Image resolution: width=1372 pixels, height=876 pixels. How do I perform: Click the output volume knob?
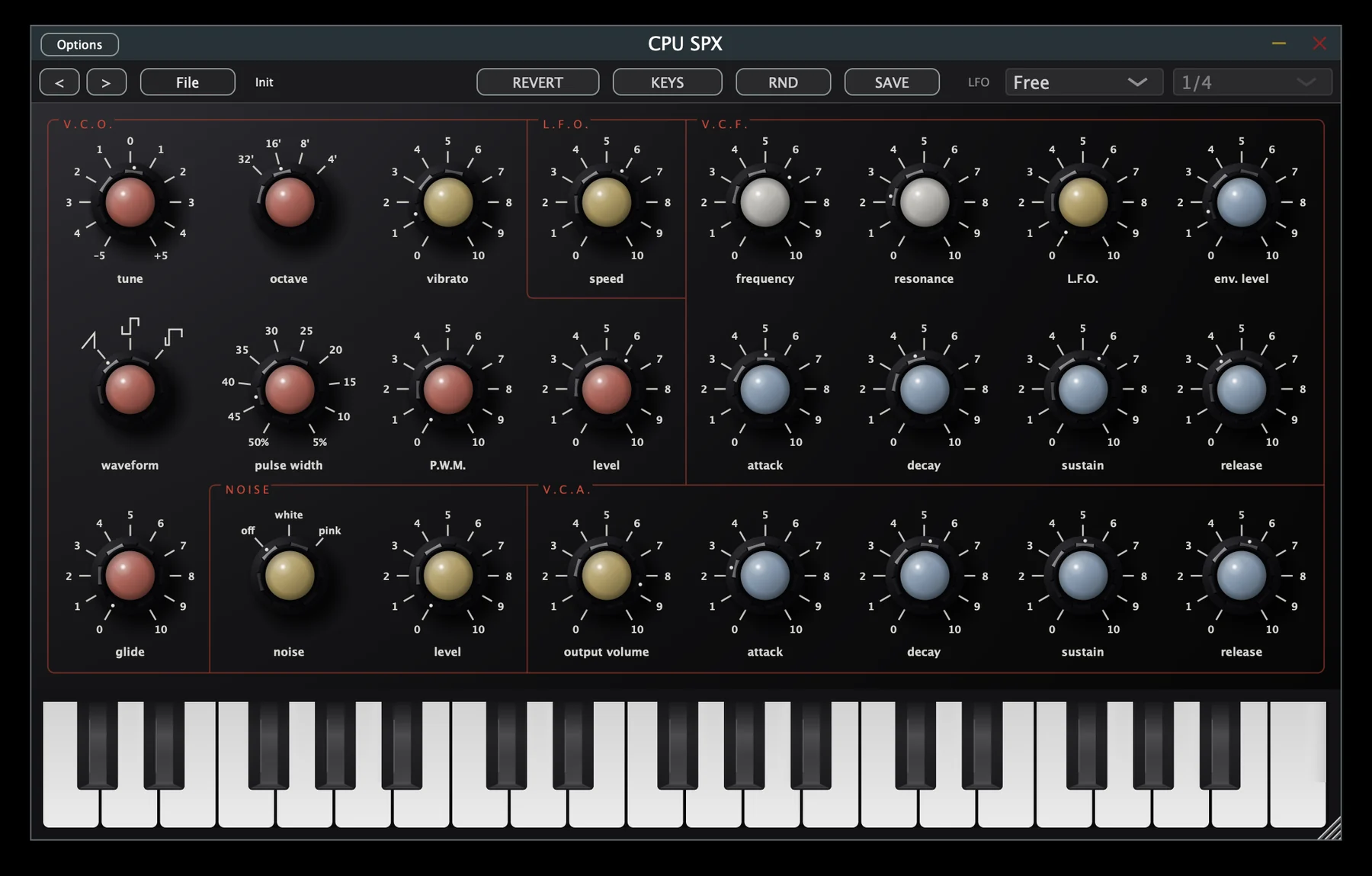607,576
